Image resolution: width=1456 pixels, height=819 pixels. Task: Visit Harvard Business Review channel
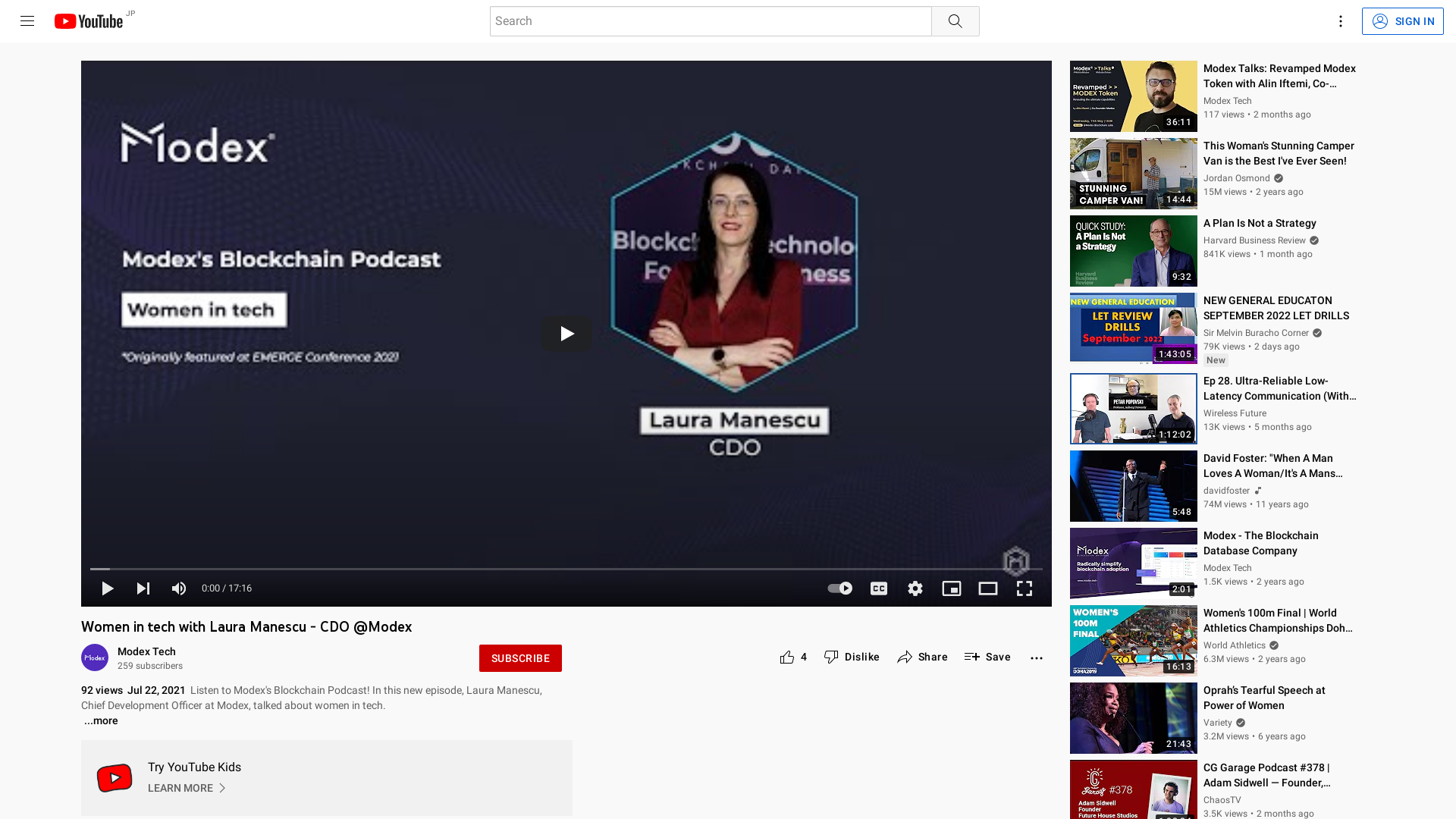tap(1254, 241)
